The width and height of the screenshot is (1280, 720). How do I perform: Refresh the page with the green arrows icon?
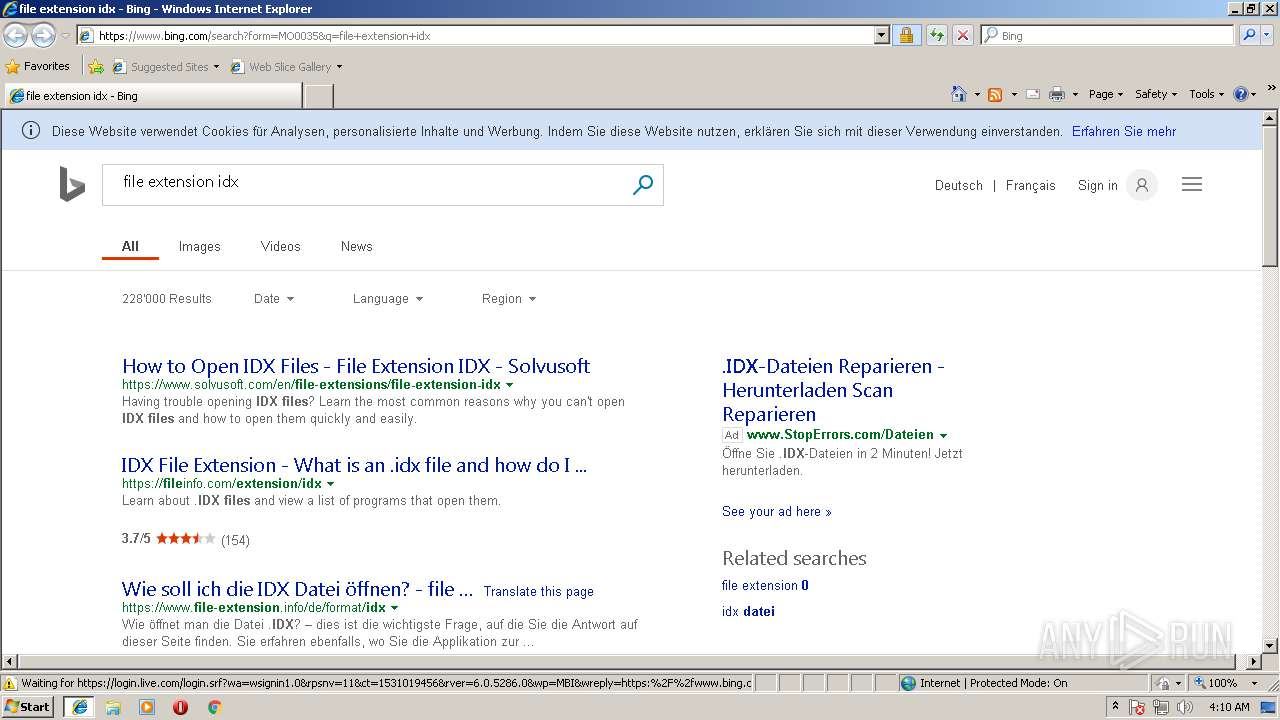point(936,35)
